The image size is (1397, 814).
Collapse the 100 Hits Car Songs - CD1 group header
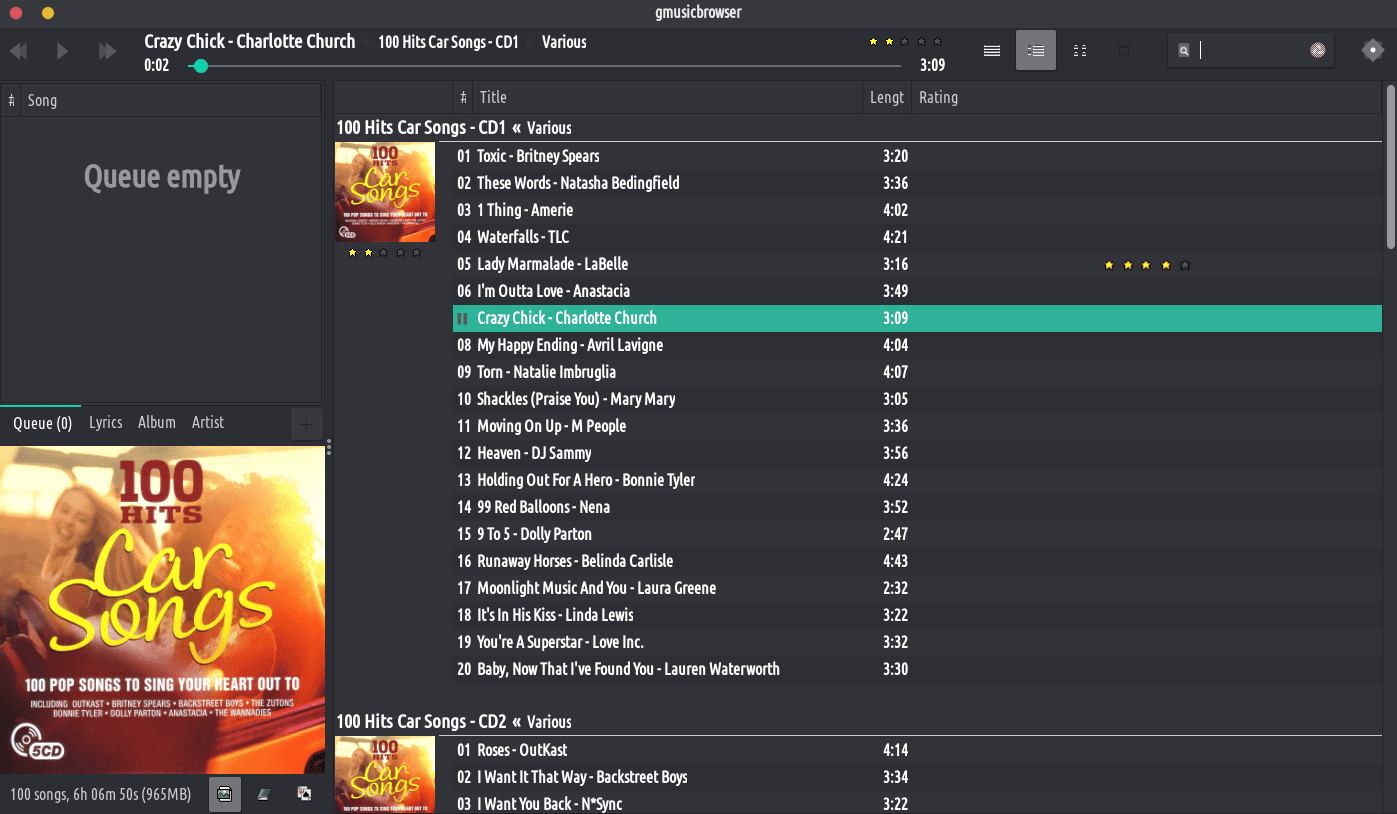[x=454, y=128]
